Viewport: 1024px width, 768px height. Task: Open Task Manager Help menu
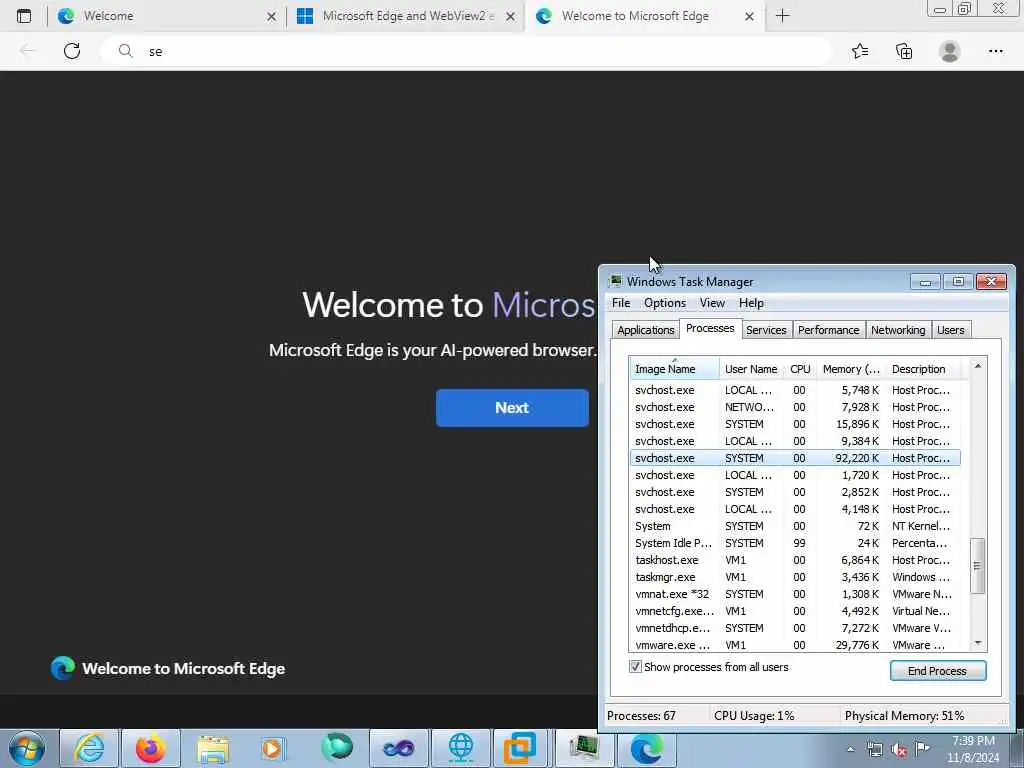coord(751,303)
